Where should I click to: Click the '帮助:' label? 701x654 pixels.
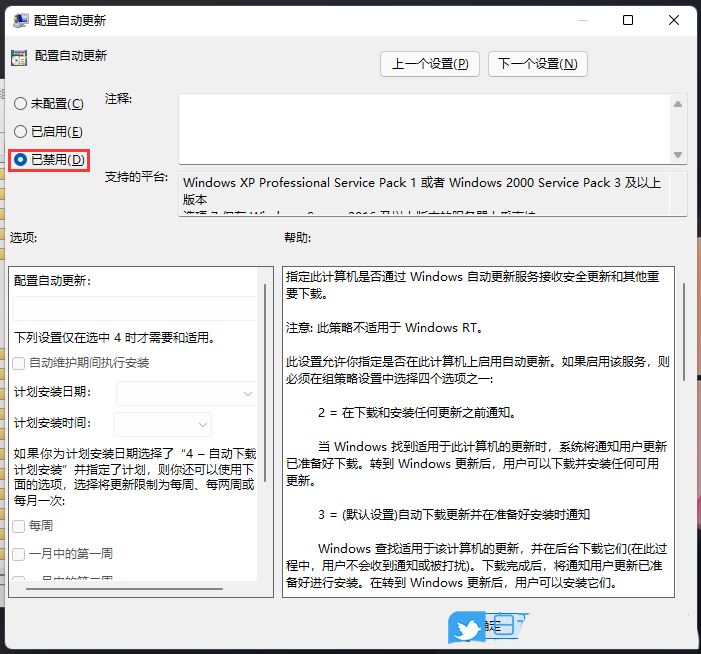point(297,237)
